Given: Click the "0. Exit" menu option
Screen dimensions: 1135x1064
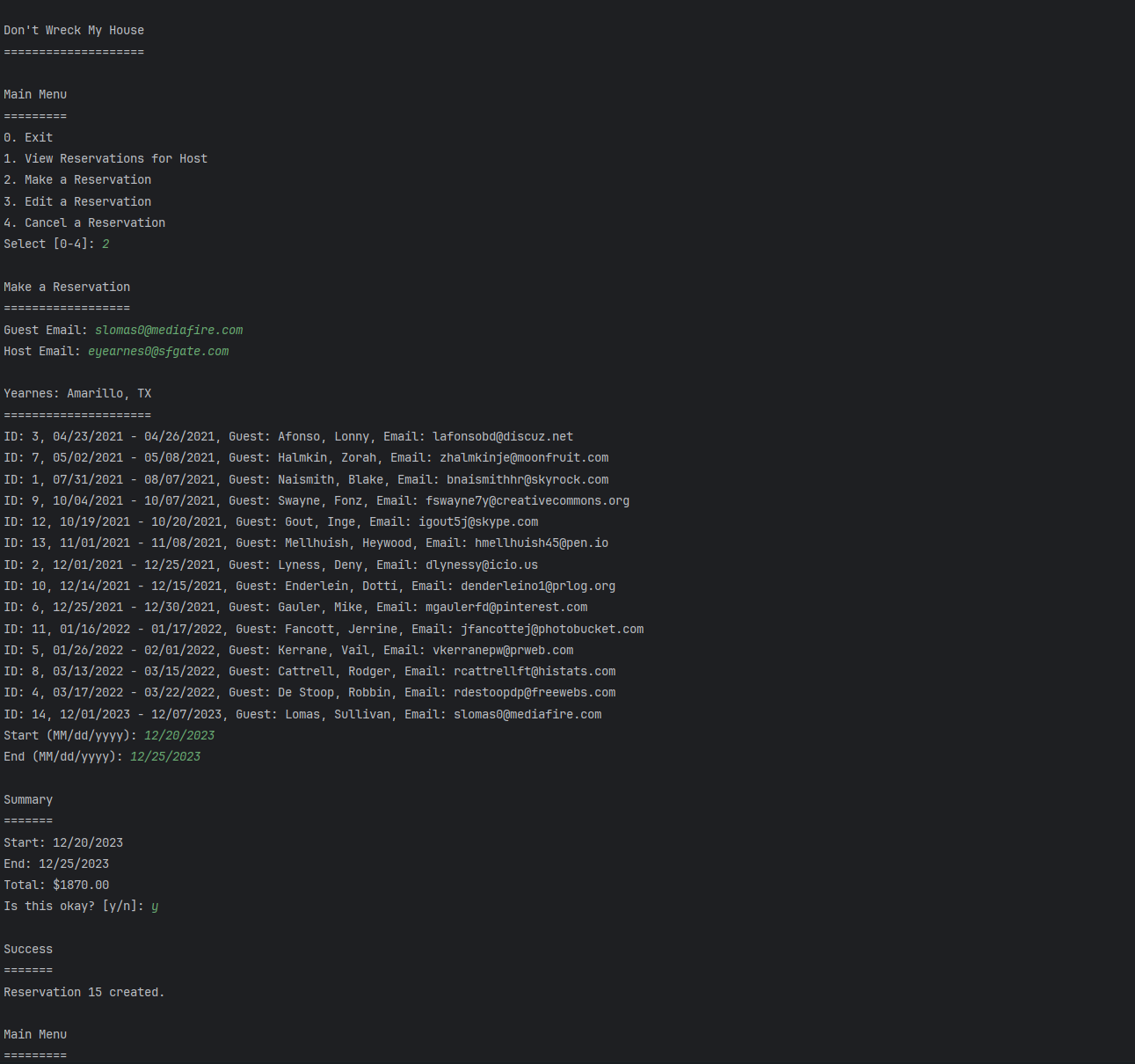Looking at the screenshot, I should (28, 137).
